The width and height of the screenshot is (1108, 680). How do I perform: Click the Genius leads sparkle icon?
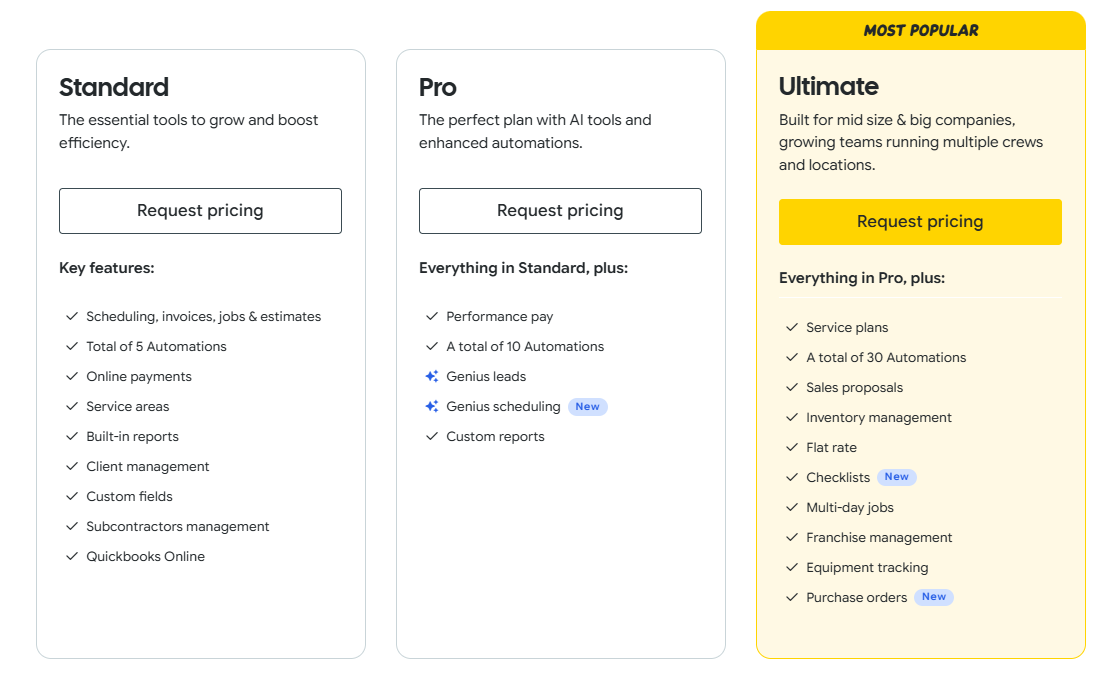432,376
